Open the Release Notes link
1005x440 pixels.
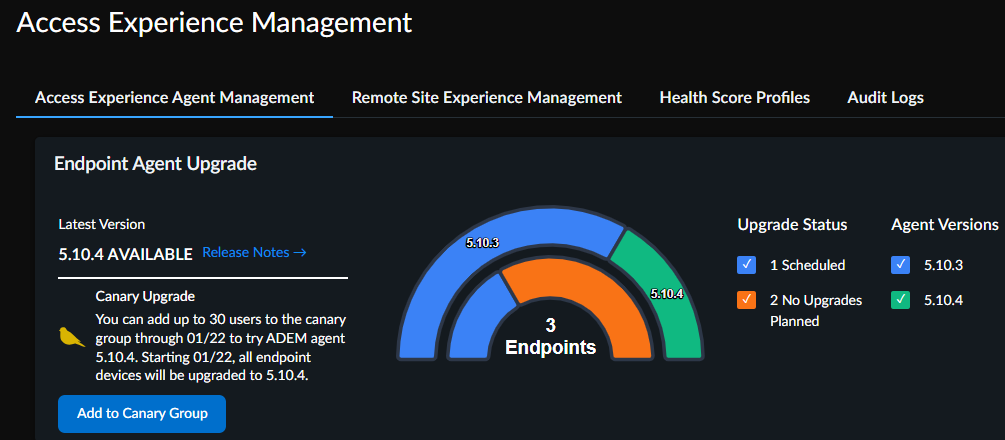click(x=254, y=252)
